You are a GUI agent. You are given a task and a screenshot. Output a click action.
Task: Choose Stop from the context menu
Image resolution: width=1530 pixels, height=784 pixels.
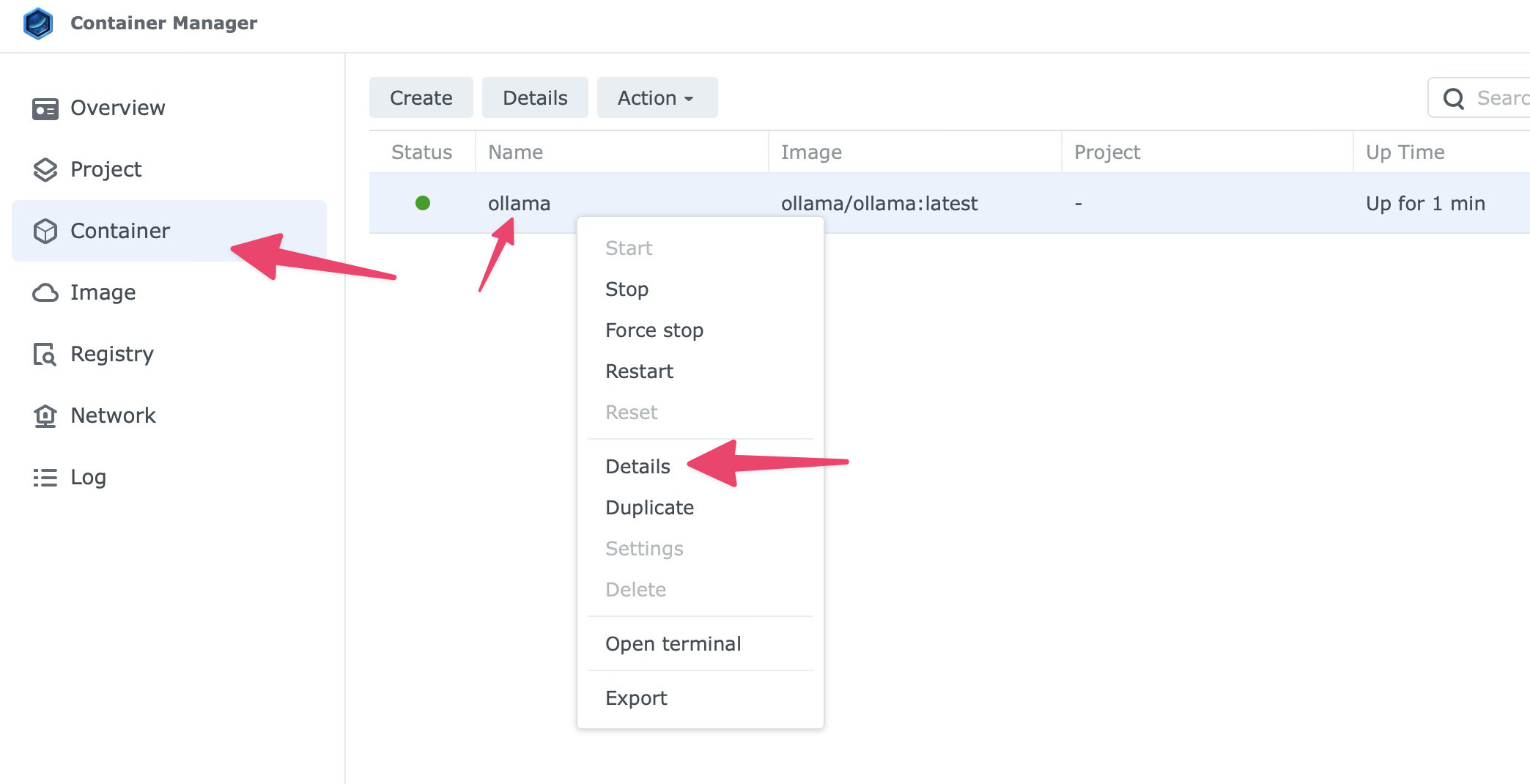coord(627,289)
